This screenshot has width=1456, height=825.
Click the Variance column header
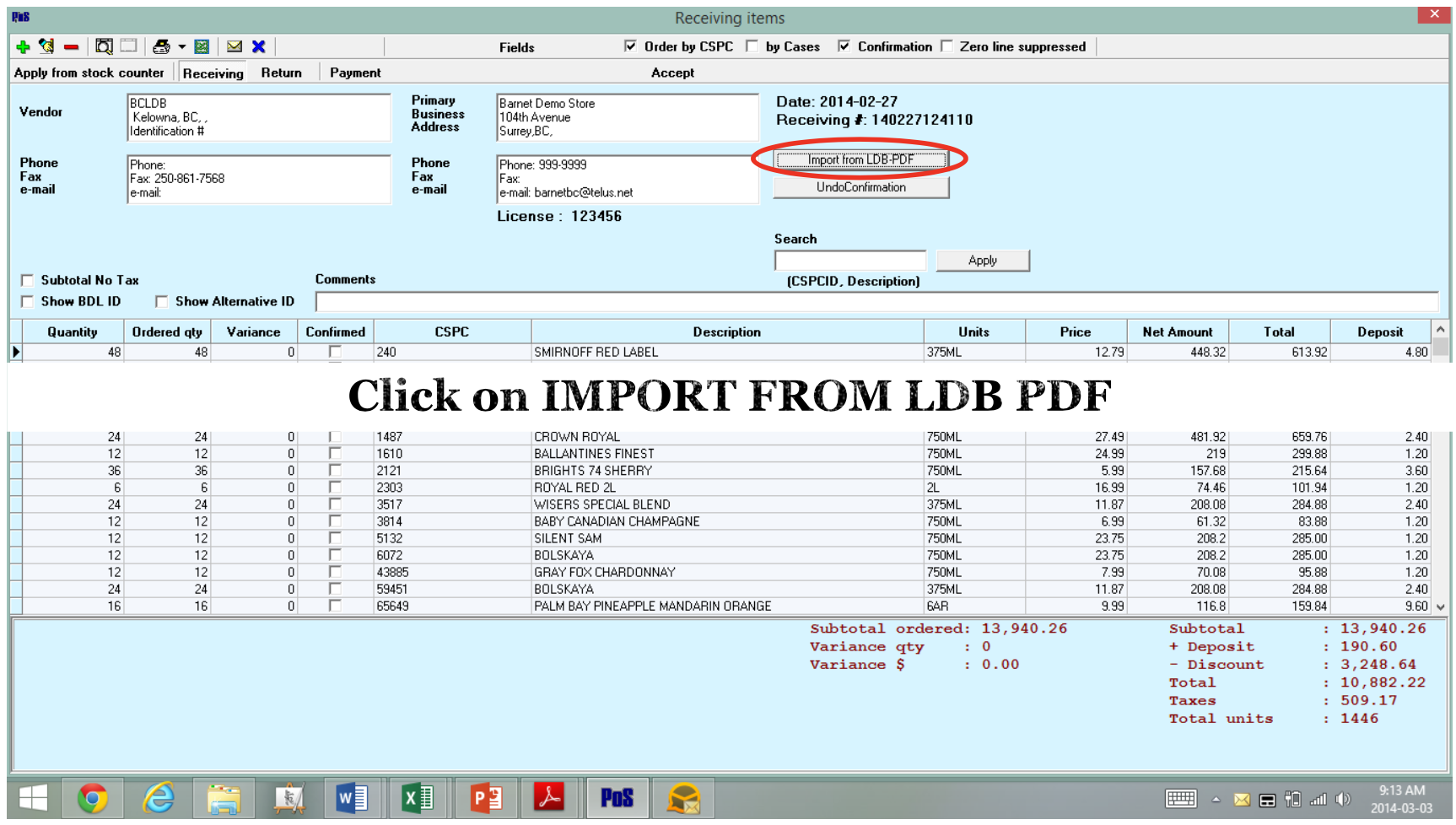253,332
